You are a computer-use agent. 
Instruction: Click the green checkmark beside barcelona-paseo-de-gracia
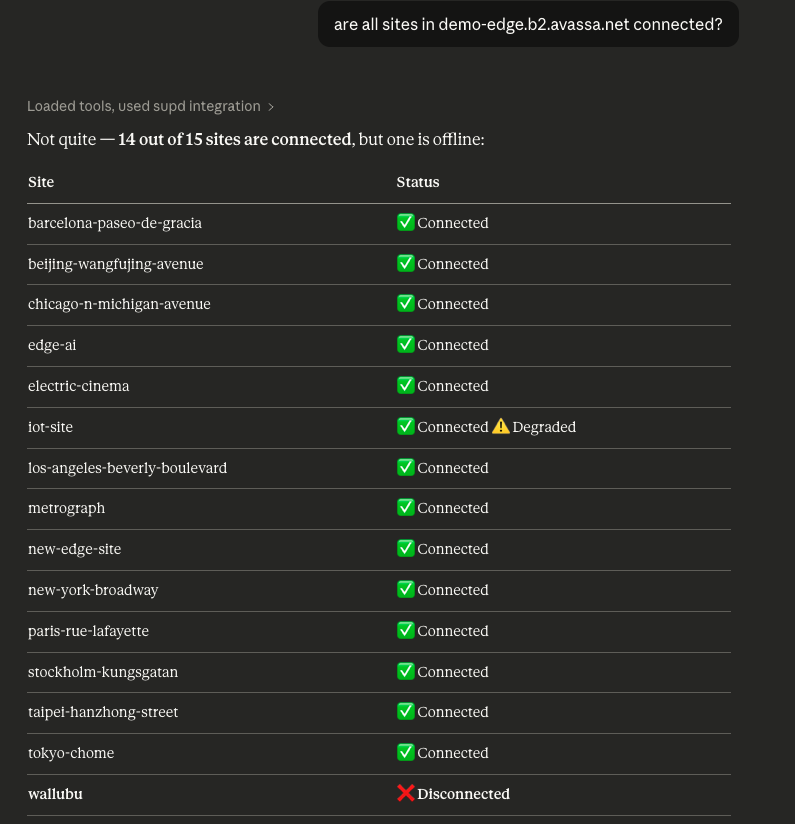click(406, 222)
